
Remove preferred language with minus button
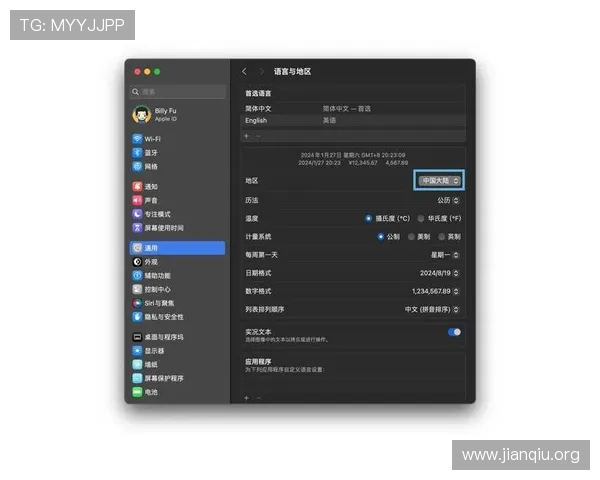[x=258, y=136]
